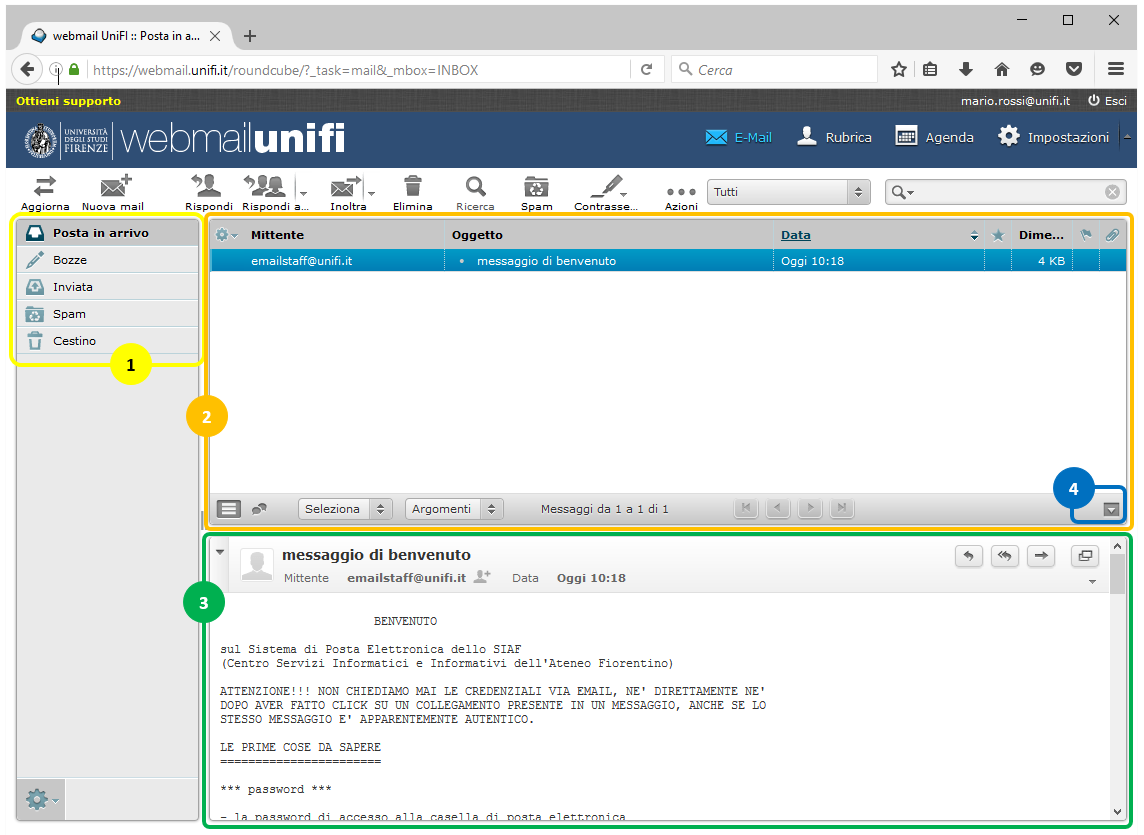Viewport: 1144px width, 835px height.
Task: Click the mail search input field
Action: tap(1008, 192)
